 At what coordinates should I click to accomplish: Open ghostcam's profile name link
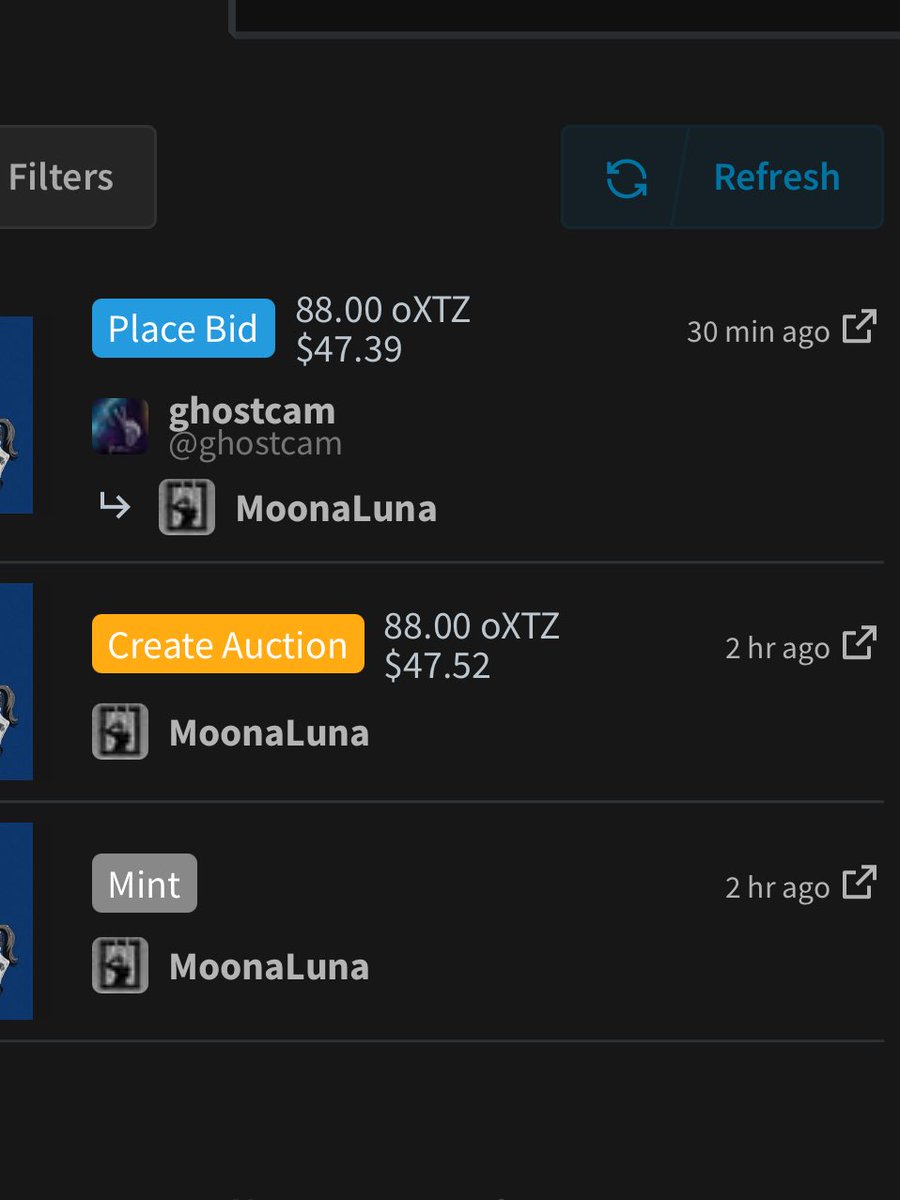[x=252, y=411]
